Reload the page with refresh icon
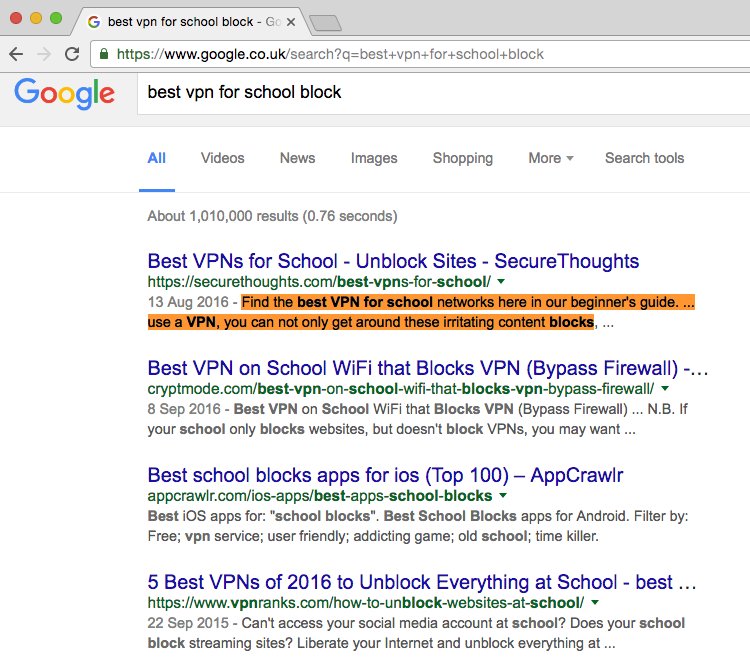The width and height of the screenshot is (750, 667). click(x=72, y=54)
